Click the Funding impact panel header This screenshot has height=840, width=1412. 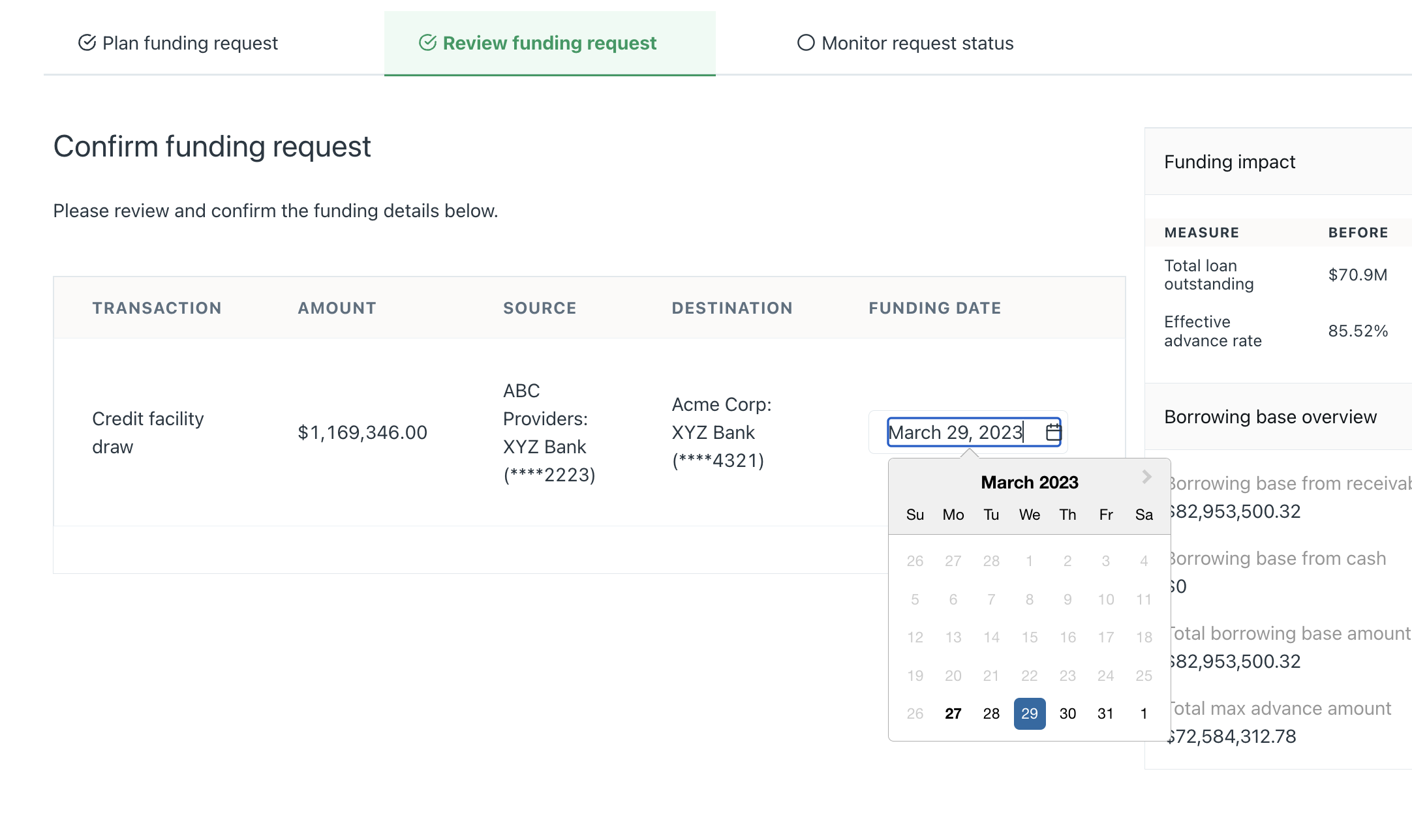1229,162
